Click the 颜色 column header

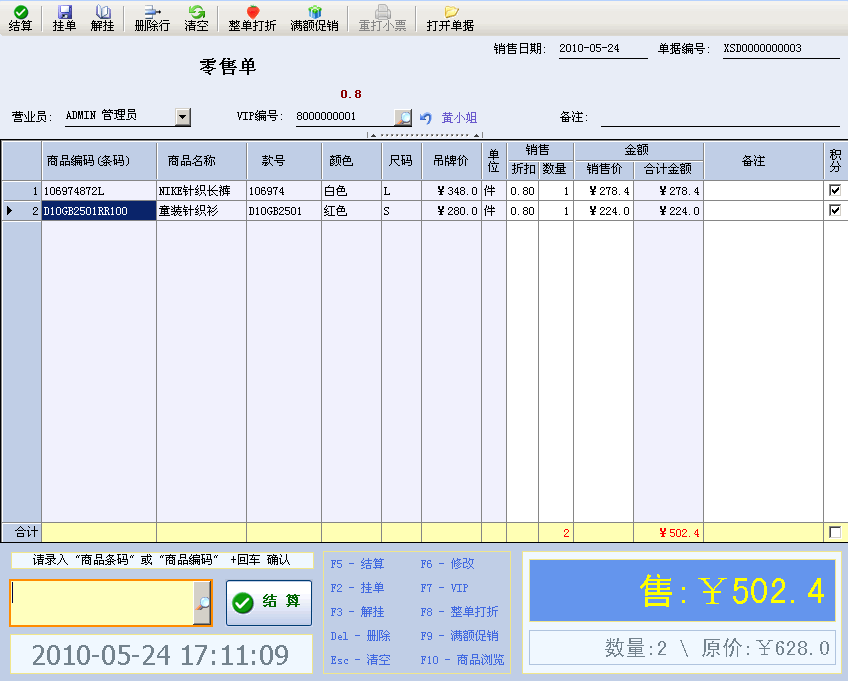pos(352,161)
